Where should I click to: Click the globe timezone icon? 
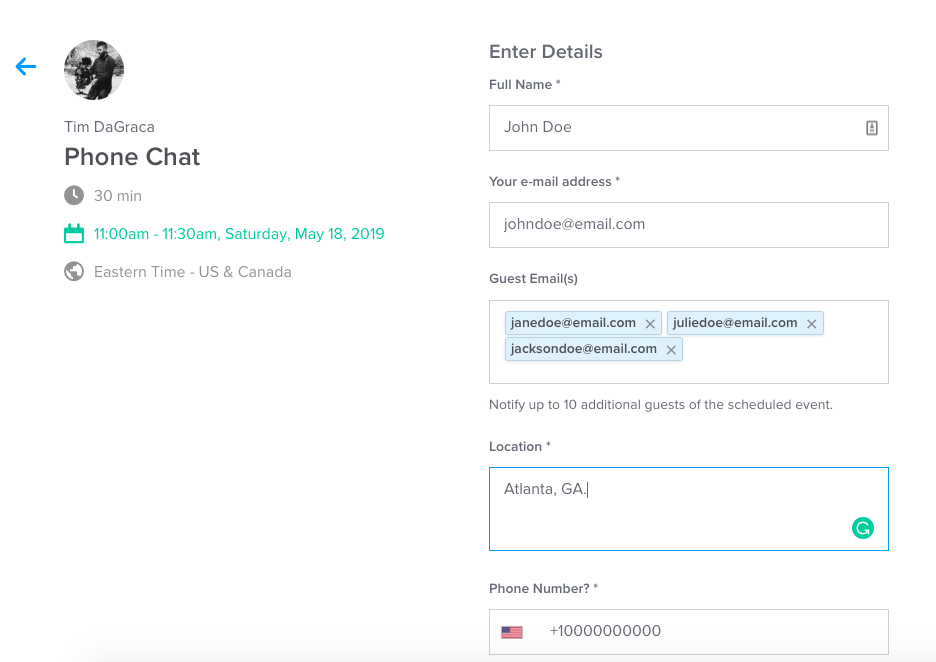tap(74, 272)
